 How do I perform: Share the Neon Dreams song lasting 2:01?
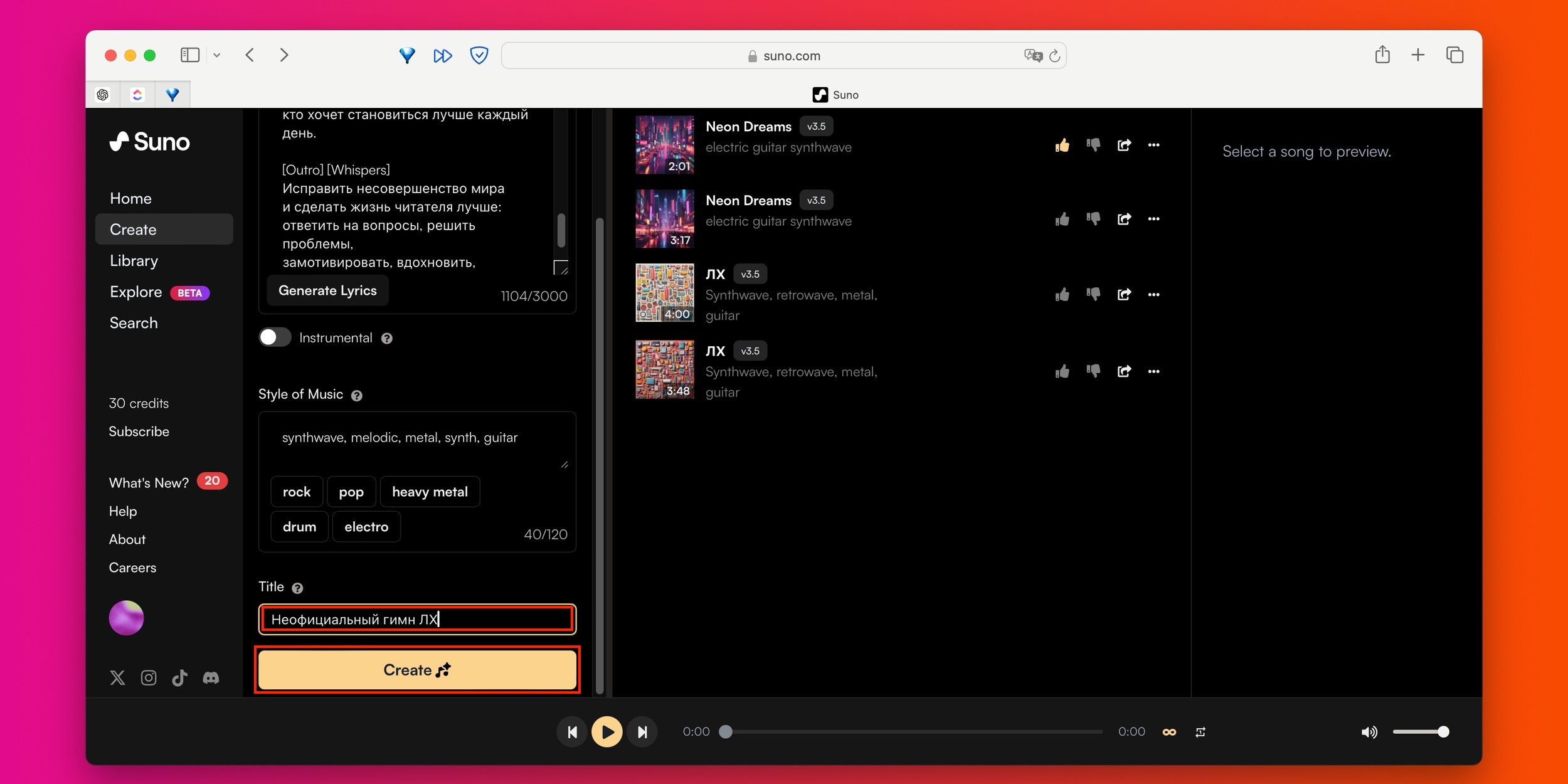point(1124,146)
